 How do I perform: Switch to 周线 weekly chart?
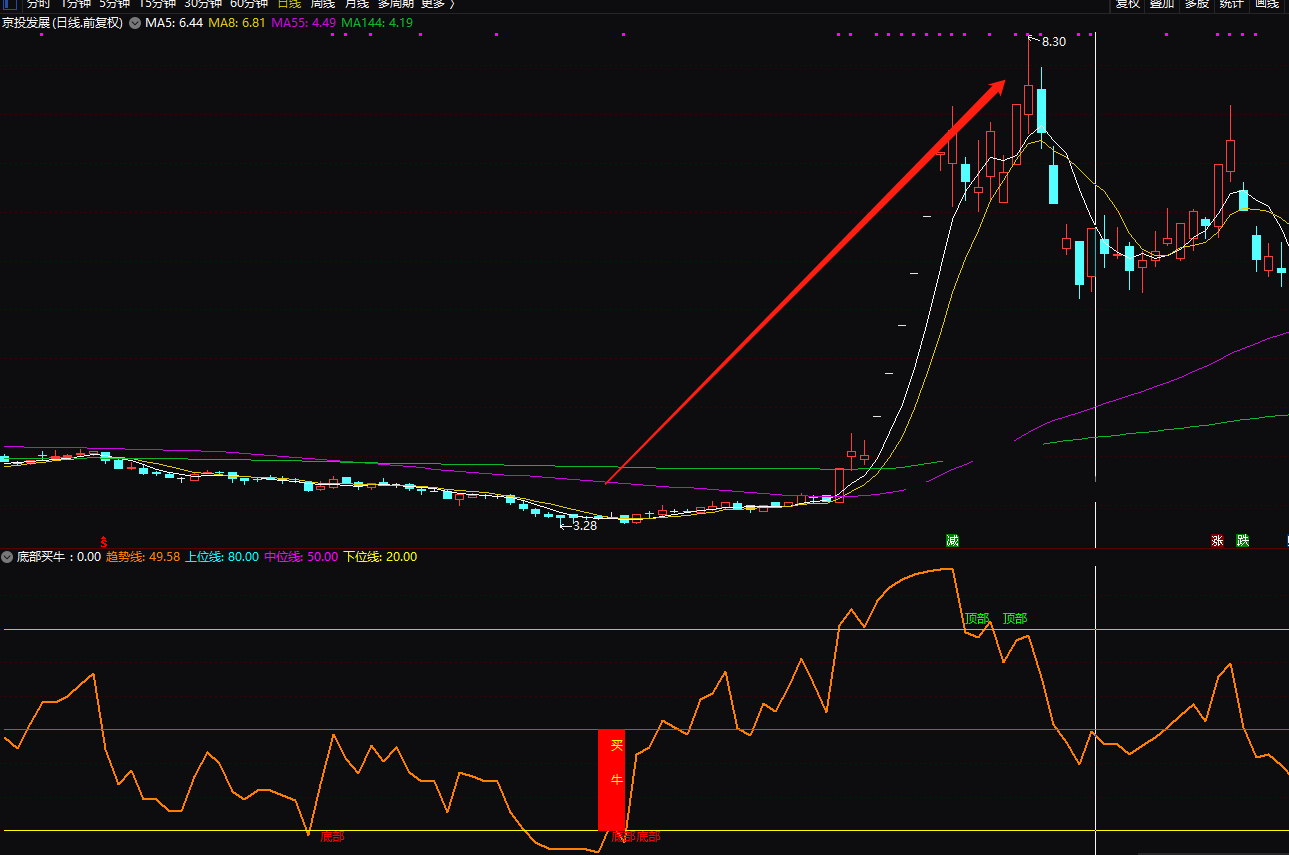pyautogui.click(x=322, y=4)
